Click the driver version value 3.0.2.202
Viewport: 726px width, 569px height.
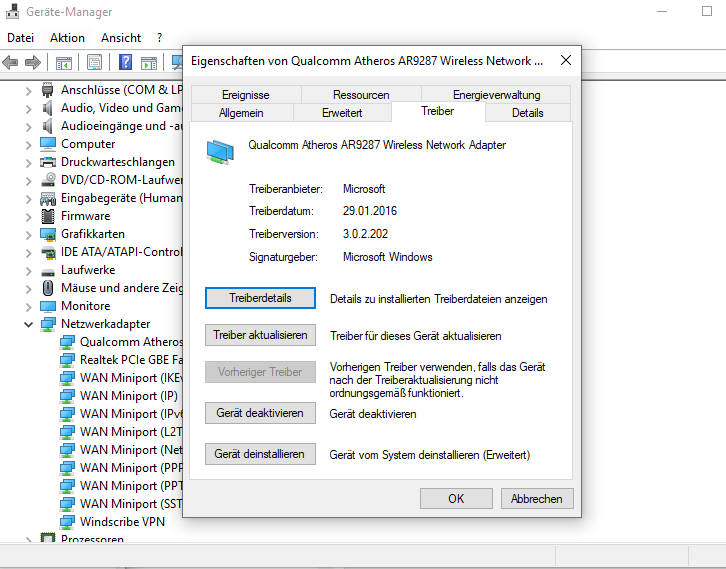365,234
